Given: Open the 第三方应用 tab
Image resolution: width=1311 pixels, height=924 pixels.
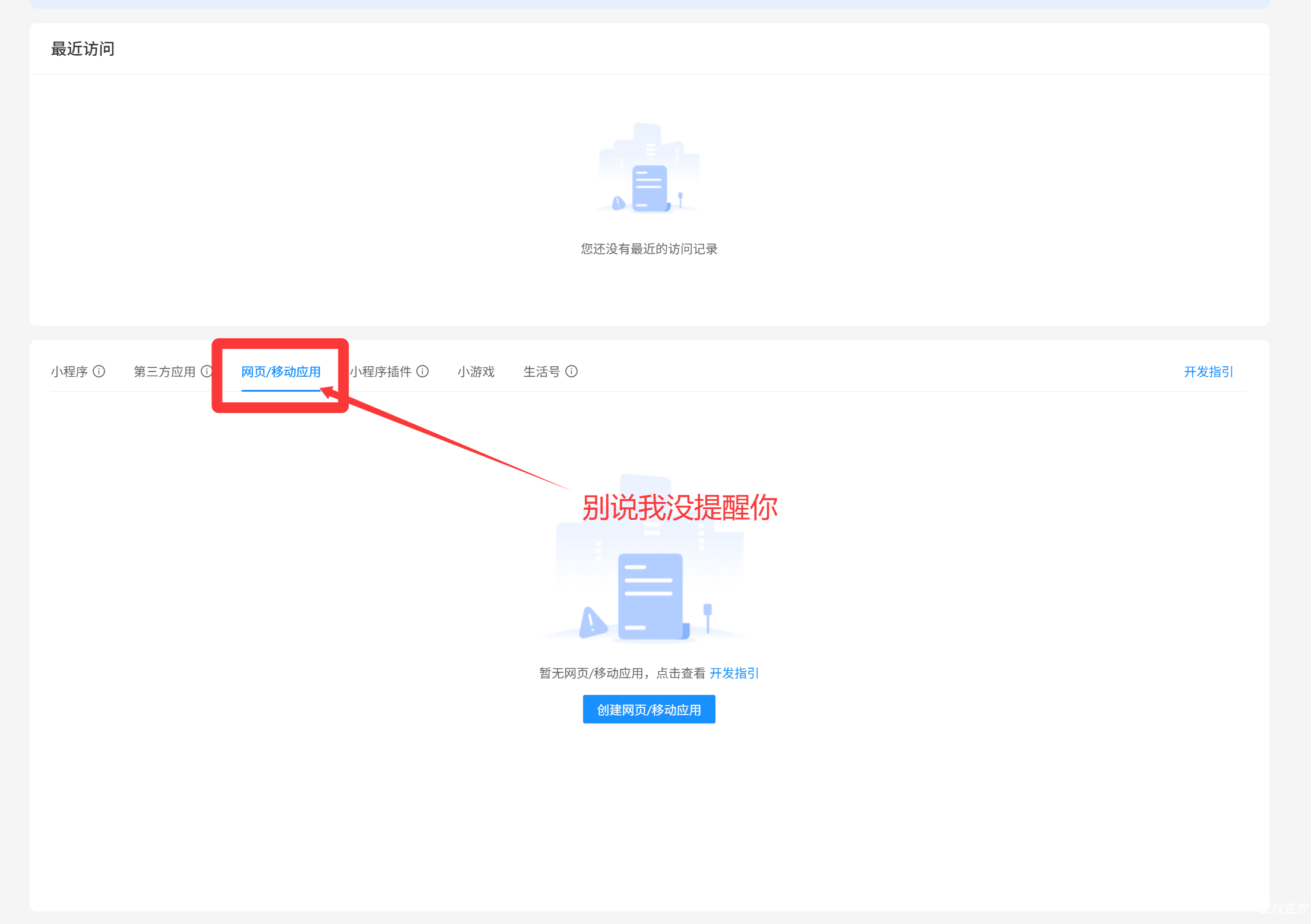Looking at the screenshot, I should click(x=164, y=372).
